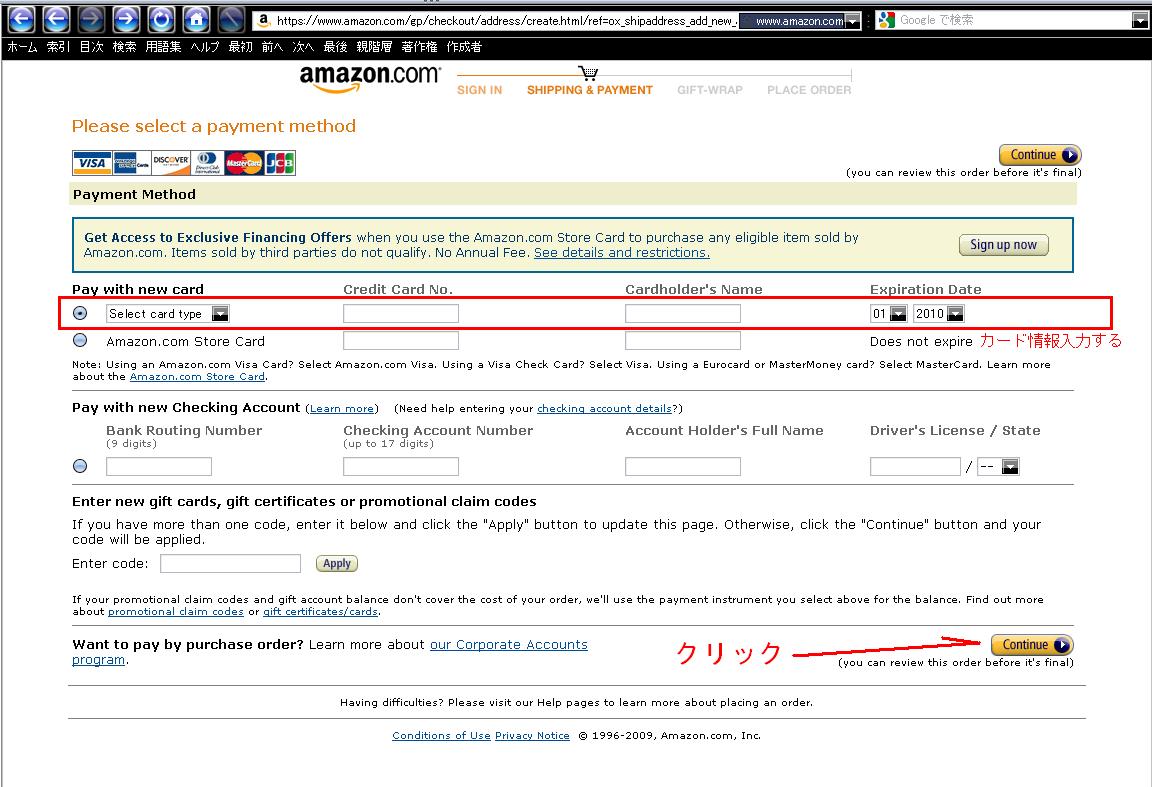Open the Amazon.com Store Card link in note

[197, 377]
